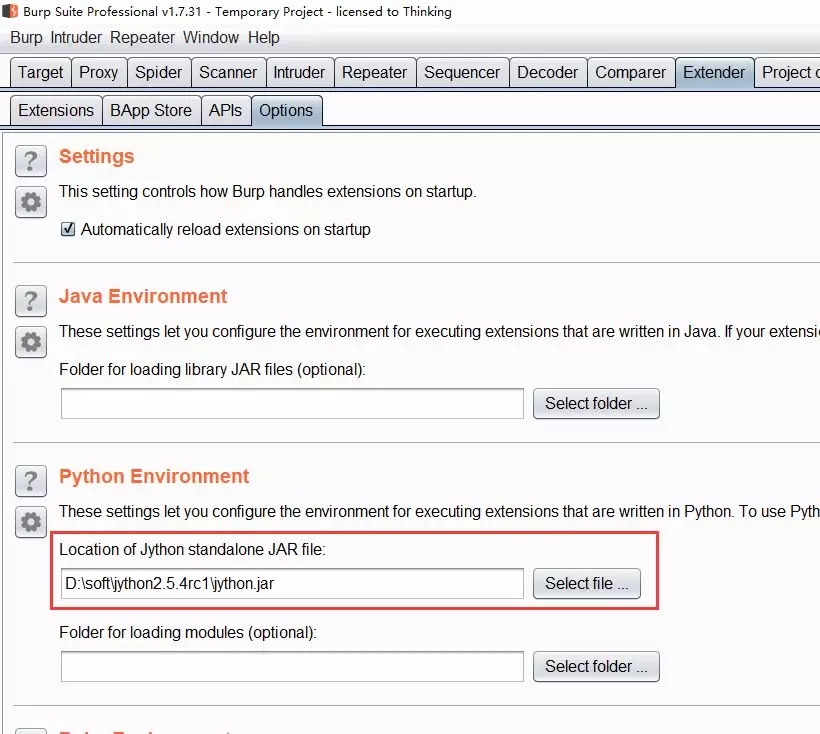Open the Window menu

coord(211,38)
